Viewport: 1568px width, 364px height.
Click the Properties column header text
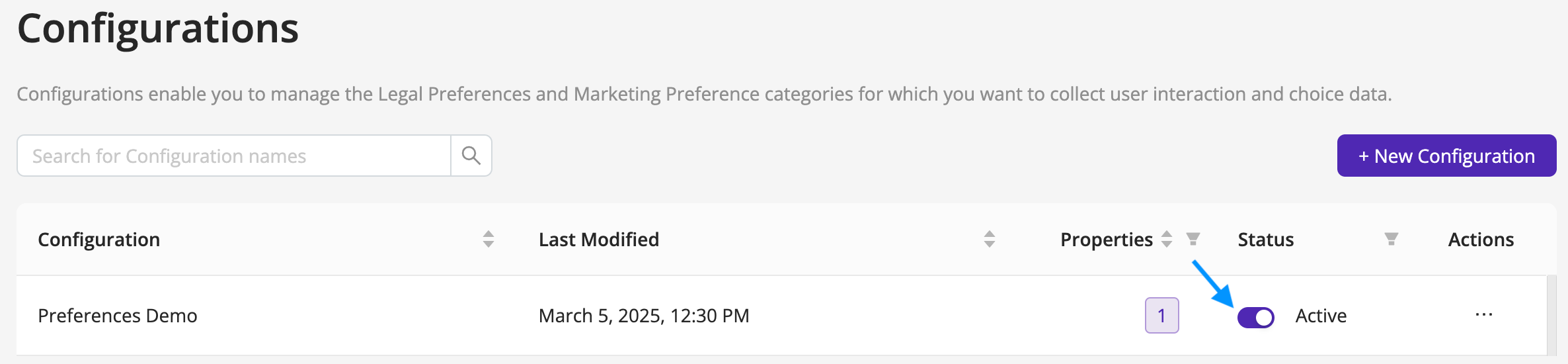(1107, 240)
